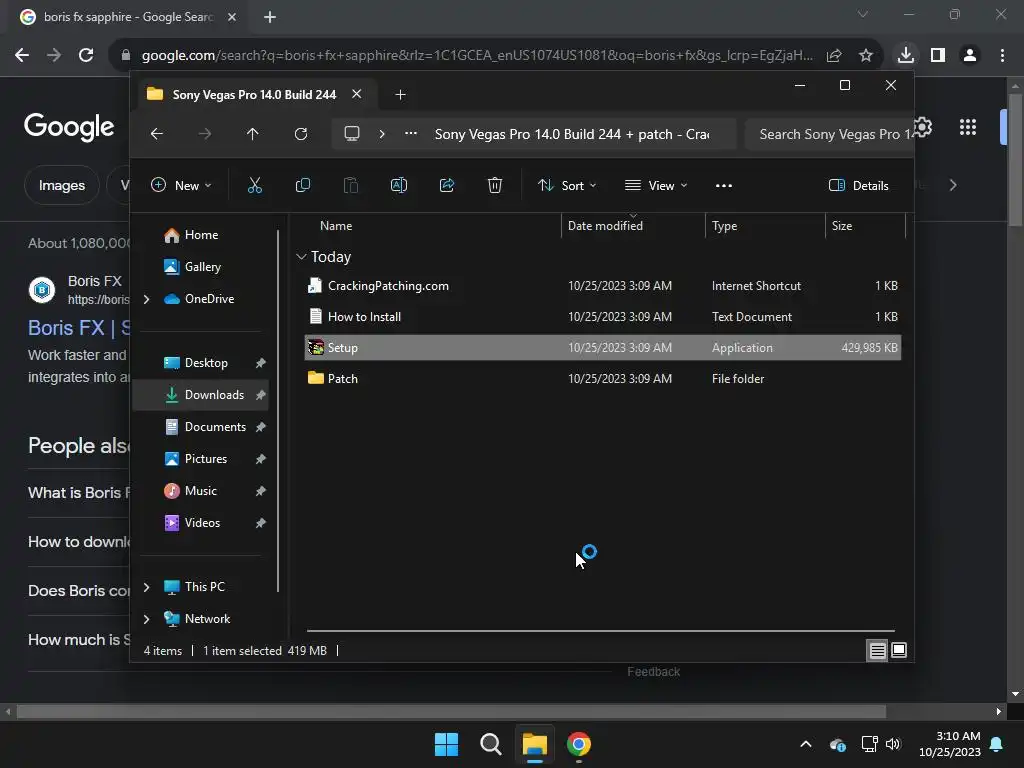Click File Explorer icon on the taskbar
The height and width of the screenshot is (768, 1024).
tap(534, 744)
